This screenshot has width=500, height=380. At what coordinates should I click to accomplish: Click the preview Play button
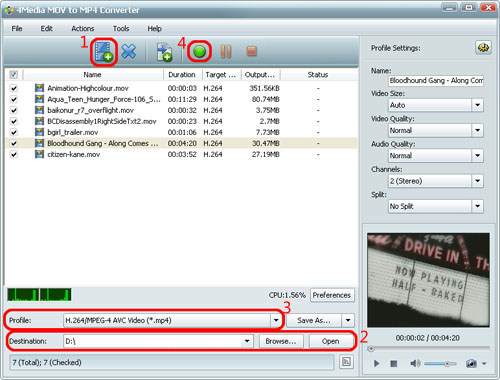(376, 363)
